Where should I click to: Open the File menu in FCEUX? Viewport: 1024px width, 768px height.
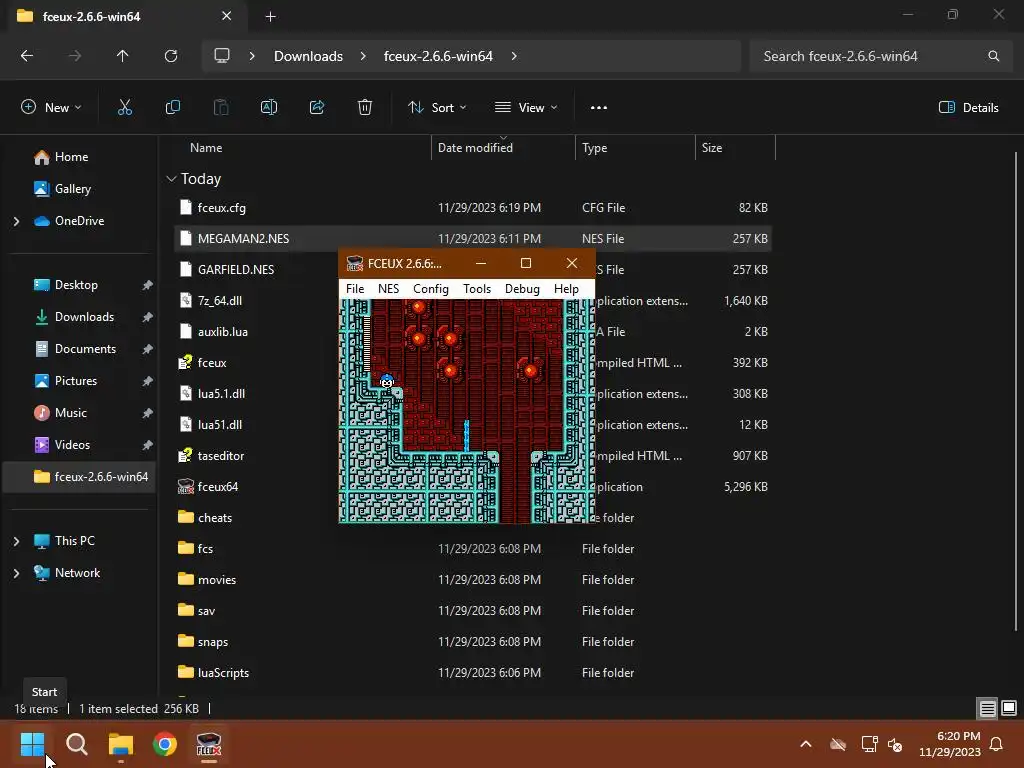click(x=355, y=289)
